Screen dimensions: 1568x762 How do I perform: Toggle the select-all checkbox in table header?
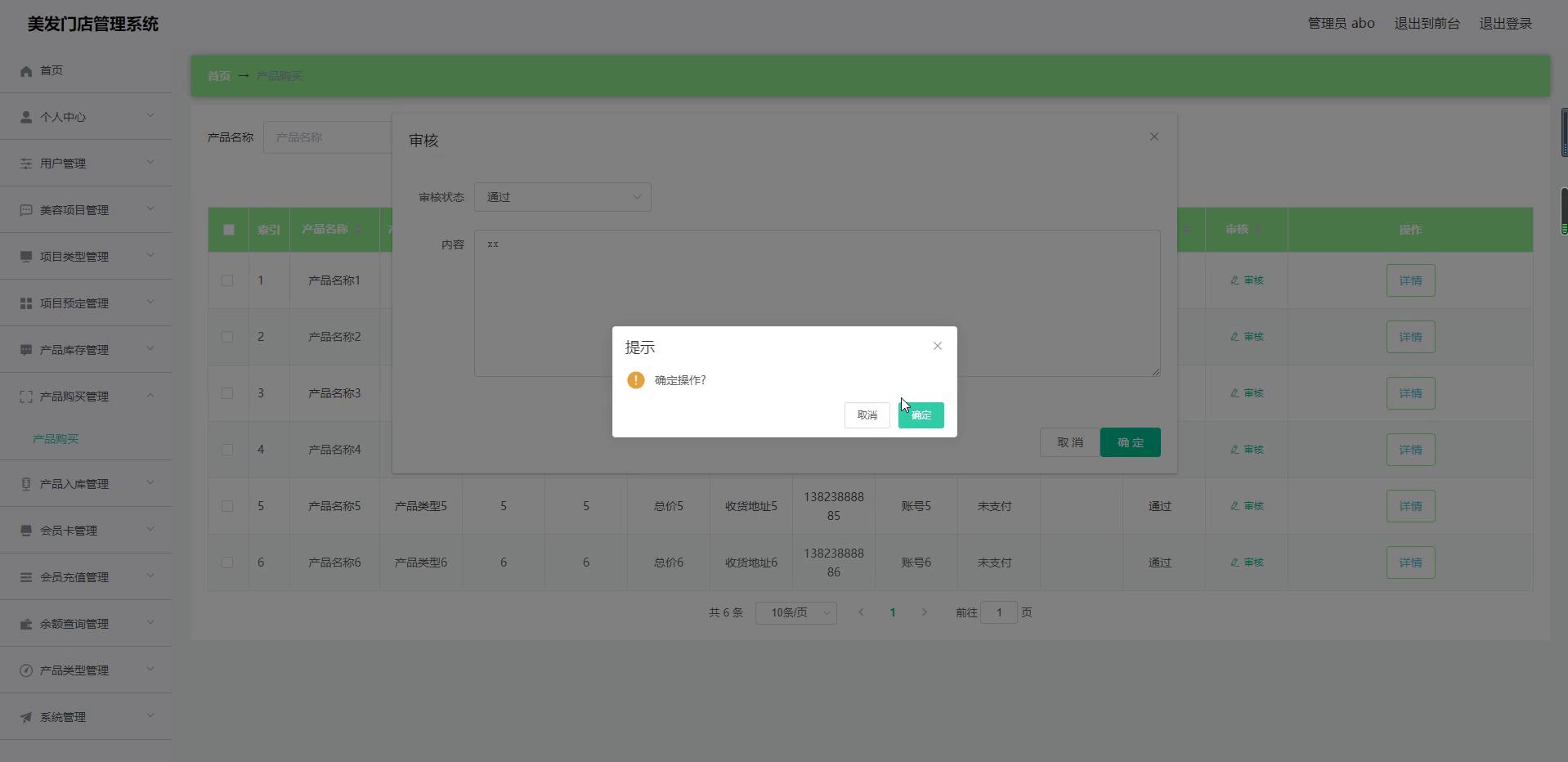[229, 230]
